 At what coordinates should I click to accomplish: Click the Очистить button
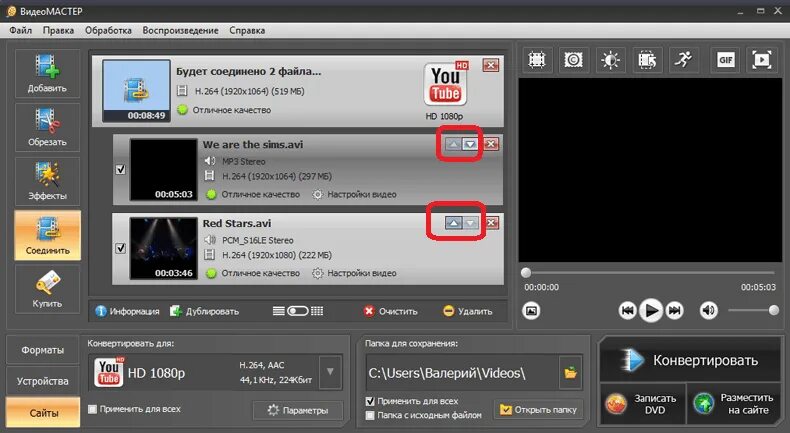(x=391, y=312)
